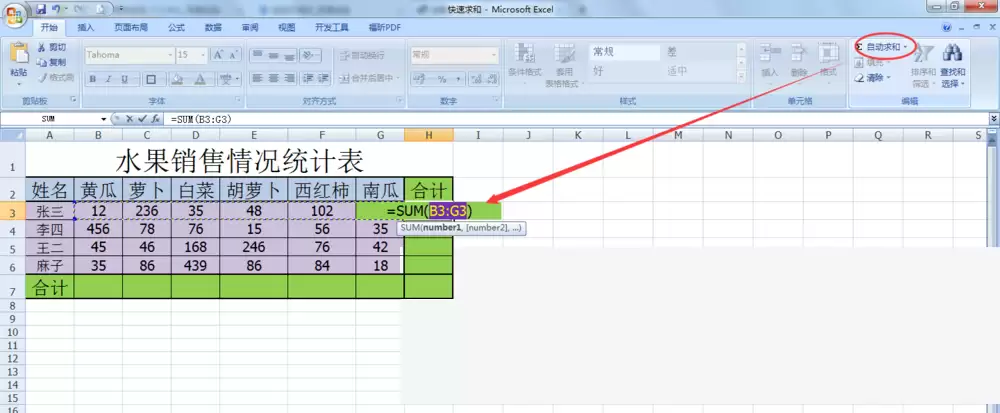Increase font size with the large A icon
1000x413 pixels.
click(219, 55)
